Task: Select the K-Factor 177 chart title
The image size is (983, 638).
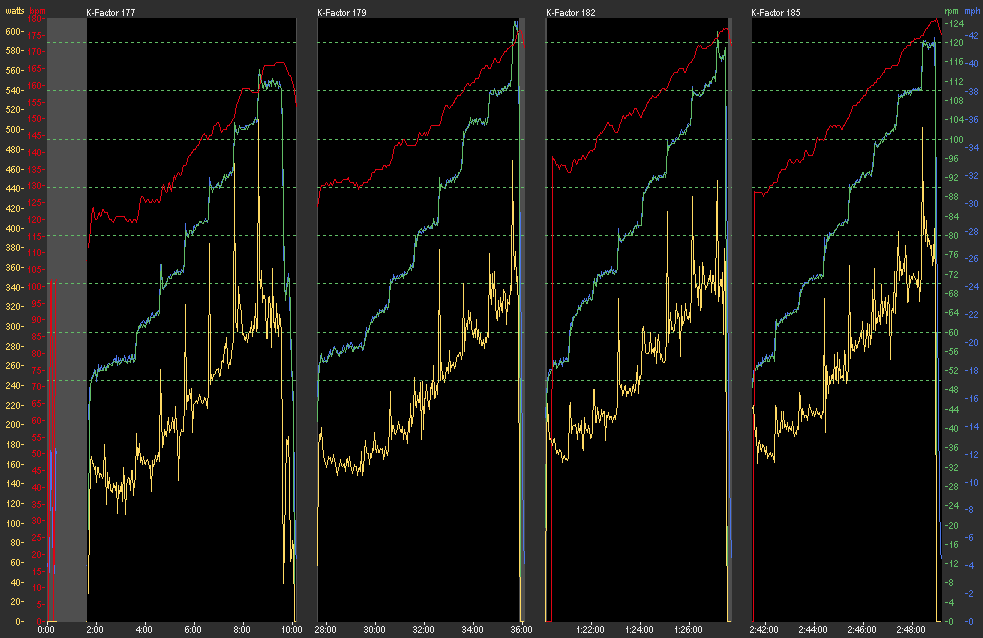Action: [111, 13]
